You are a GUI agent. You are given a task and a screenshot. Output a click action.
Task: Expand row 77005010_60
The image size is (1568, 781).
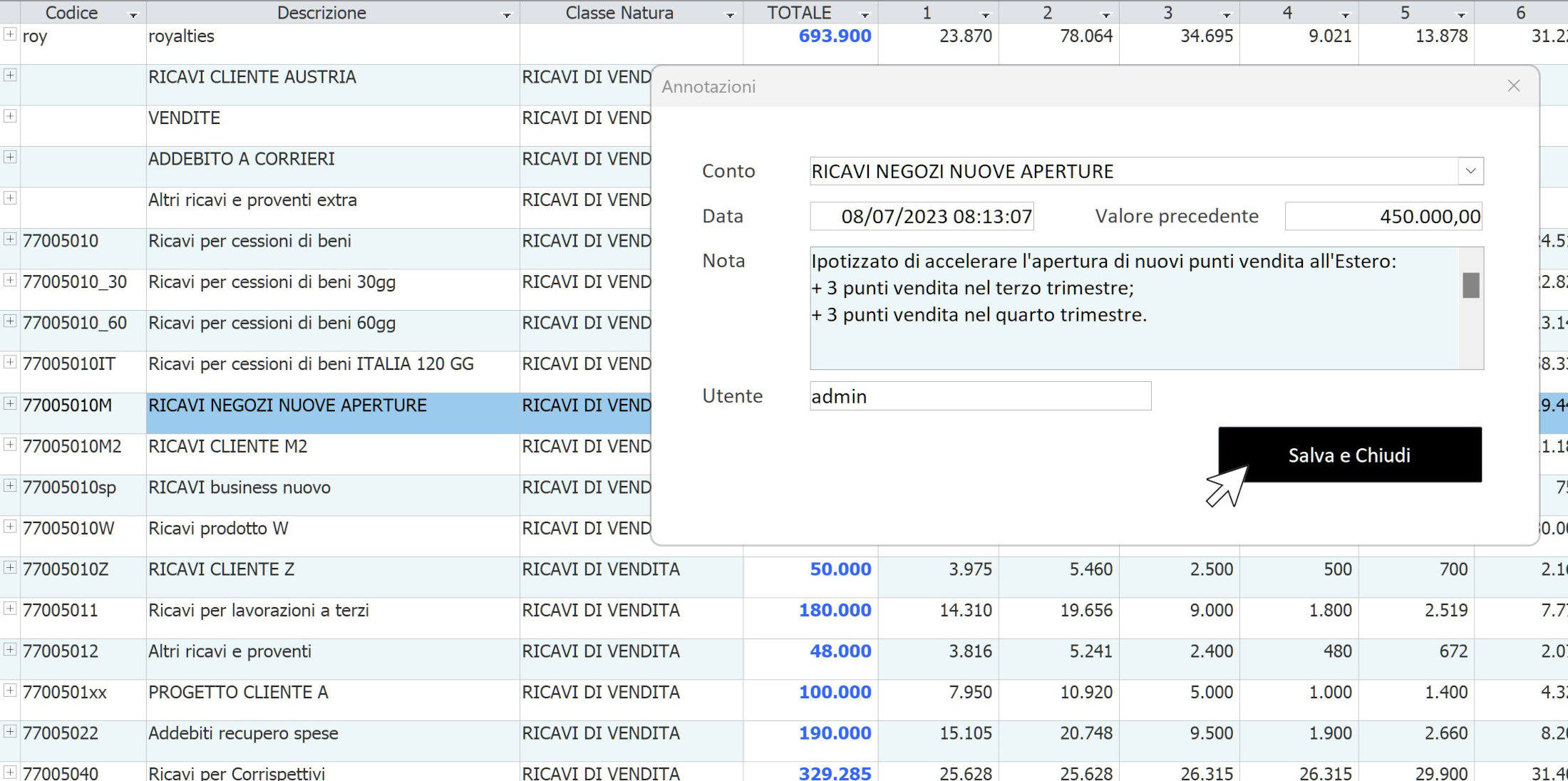point(10,321)
